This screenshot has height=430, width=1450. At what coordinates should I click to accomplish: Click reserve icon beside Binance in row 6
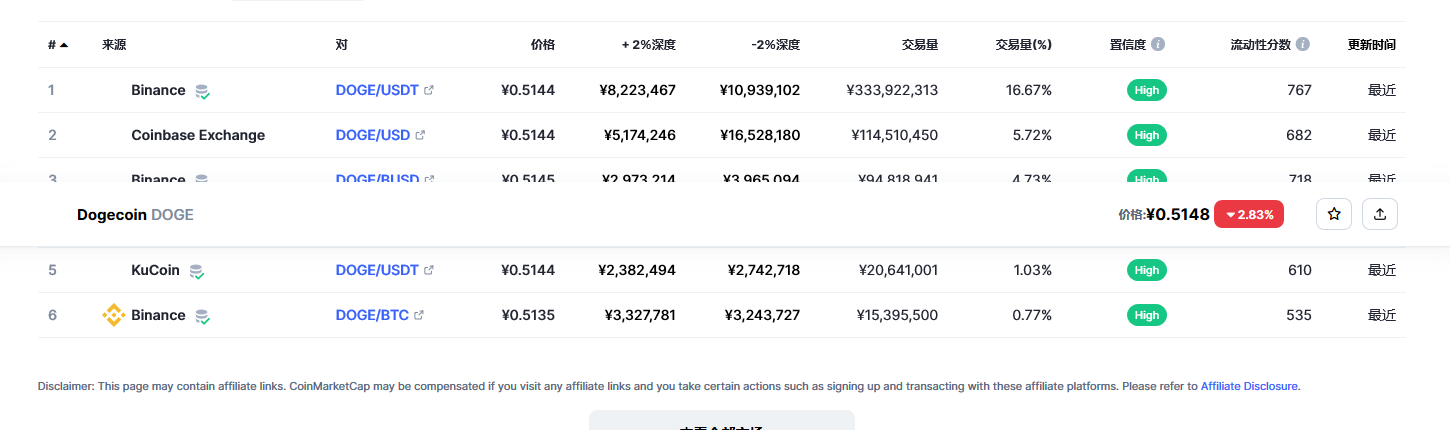202,316
